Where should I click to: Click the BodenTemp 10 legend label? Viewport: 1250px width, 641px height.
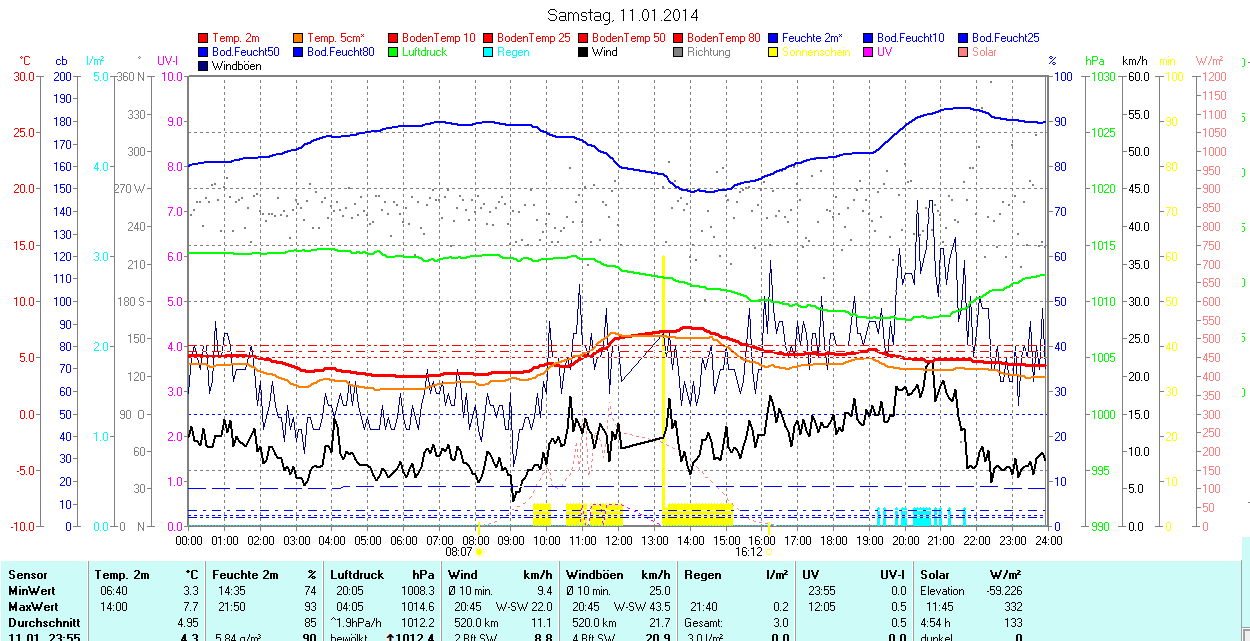click(x=438, y=38)
